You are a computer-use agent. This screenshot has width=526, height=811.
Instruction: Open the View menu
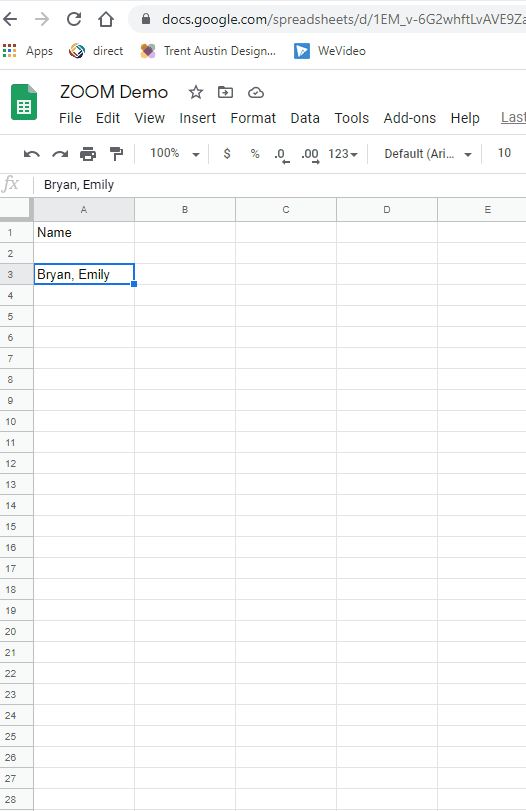click(149, 118)
